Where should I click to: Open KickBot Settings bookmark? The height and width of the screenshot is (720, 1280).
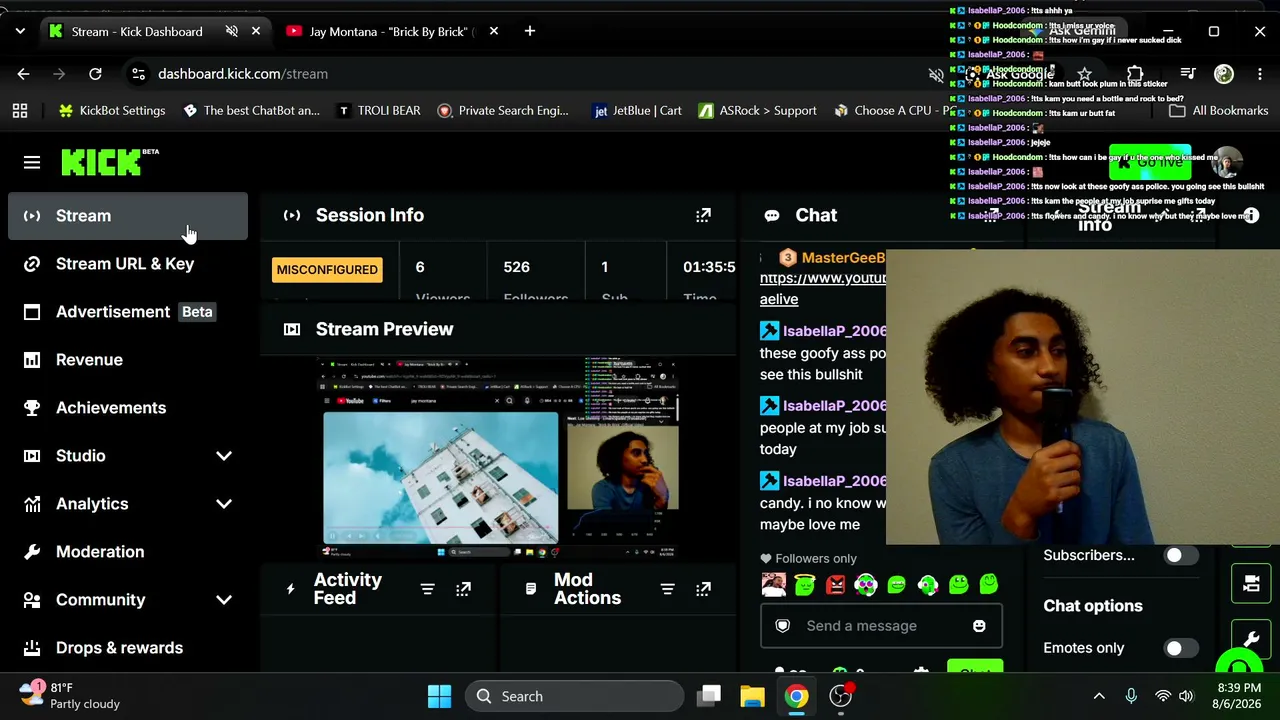(112, 111)
